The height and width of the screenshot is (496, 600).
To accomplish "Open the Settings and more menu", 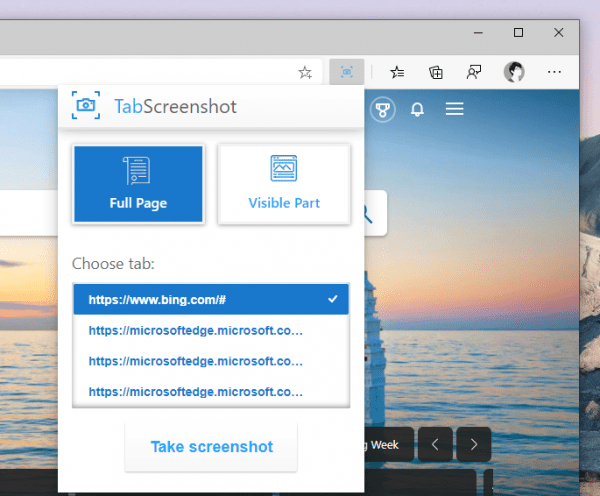I will click(x=554, y=72).
